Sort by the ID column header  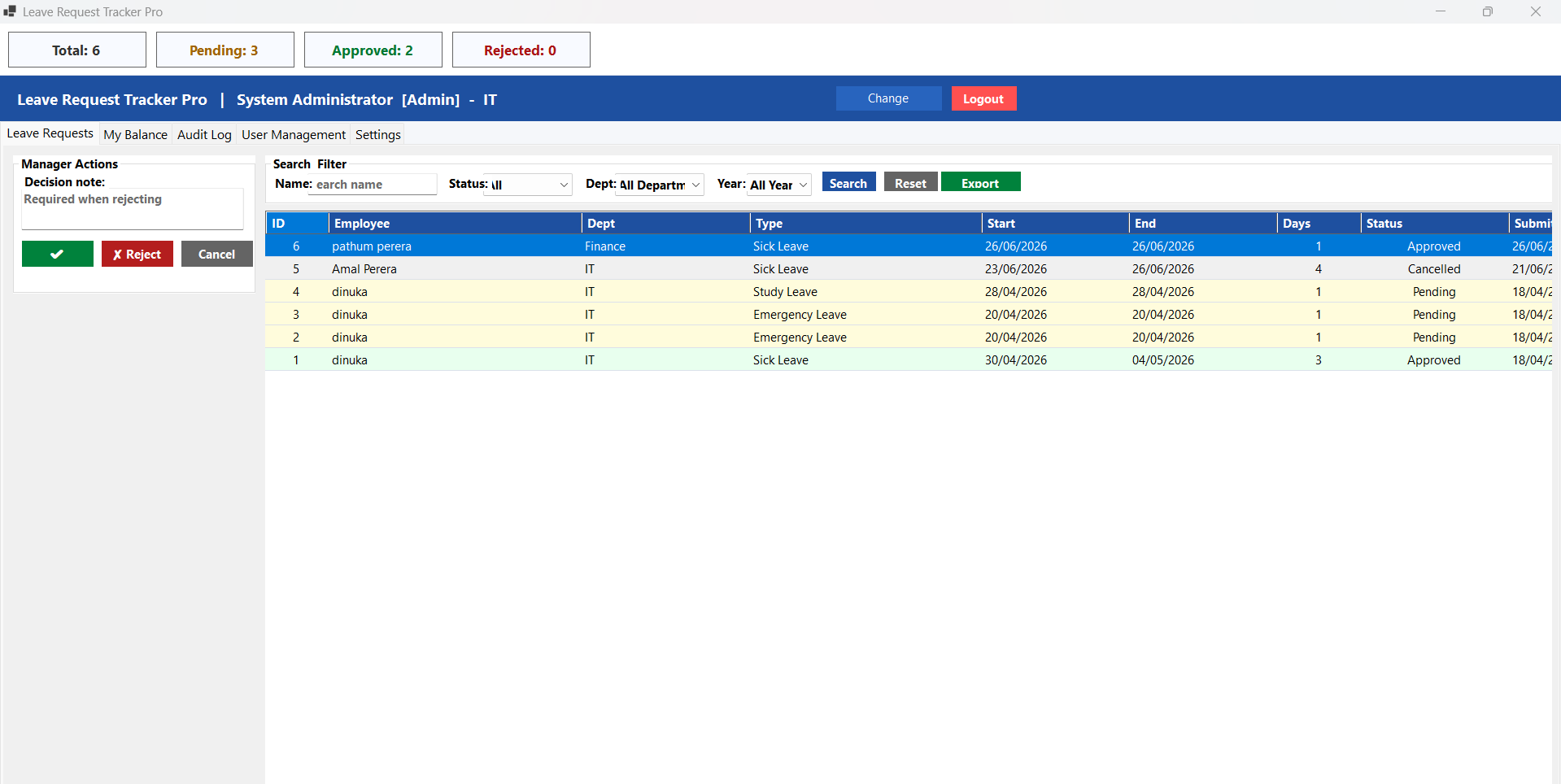298,223
